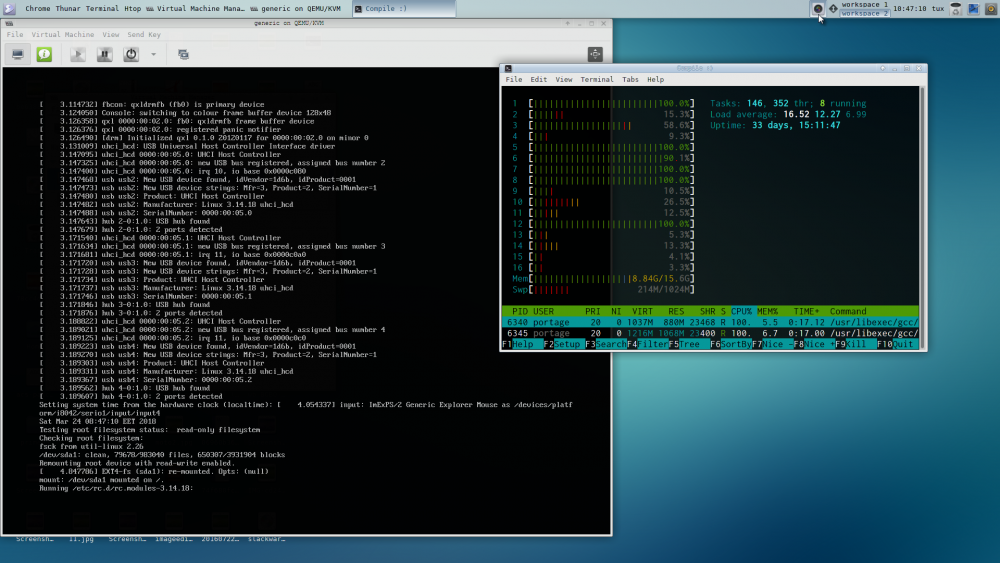
Task: Switch to Virtual Machine Manager taskbar entry
Action: (195, 8)
